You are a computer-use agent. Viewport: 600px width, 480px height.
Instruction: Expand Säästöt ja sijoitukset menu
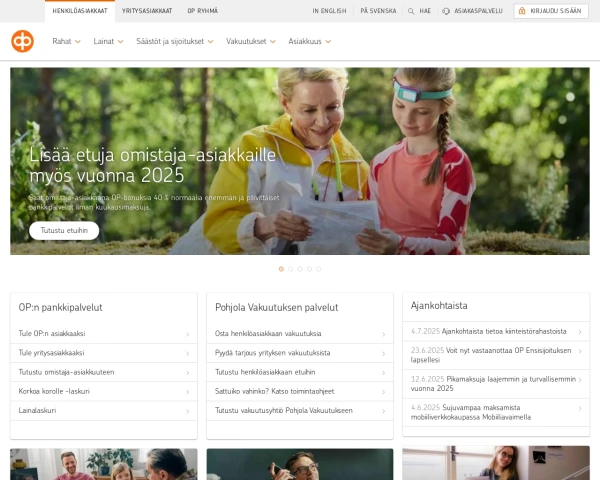[174, 41]
